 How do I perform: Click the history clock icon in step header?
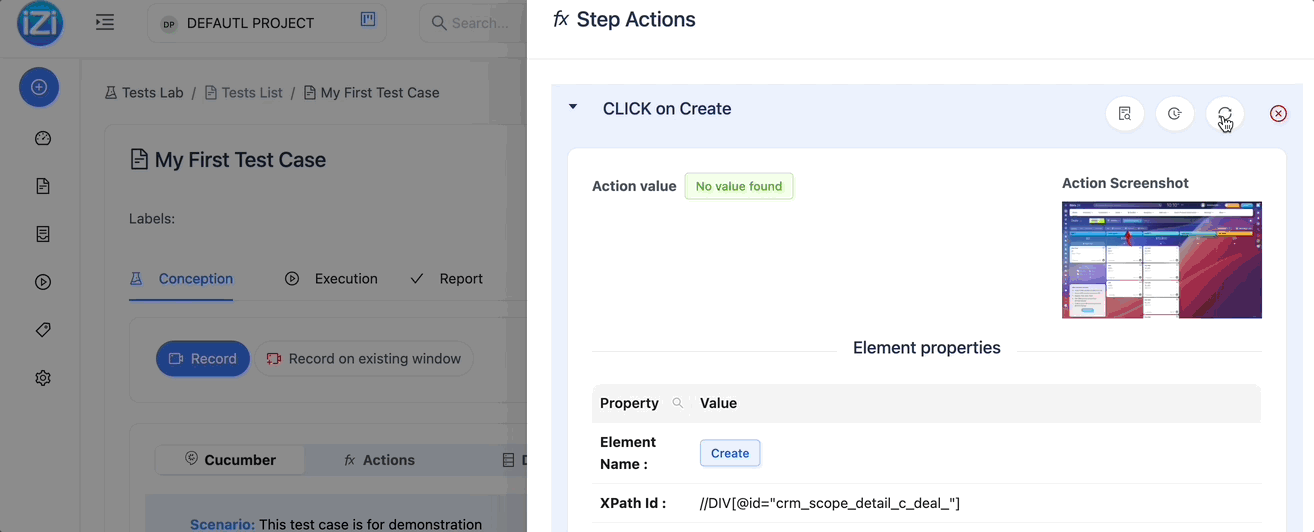point(1175,114)
